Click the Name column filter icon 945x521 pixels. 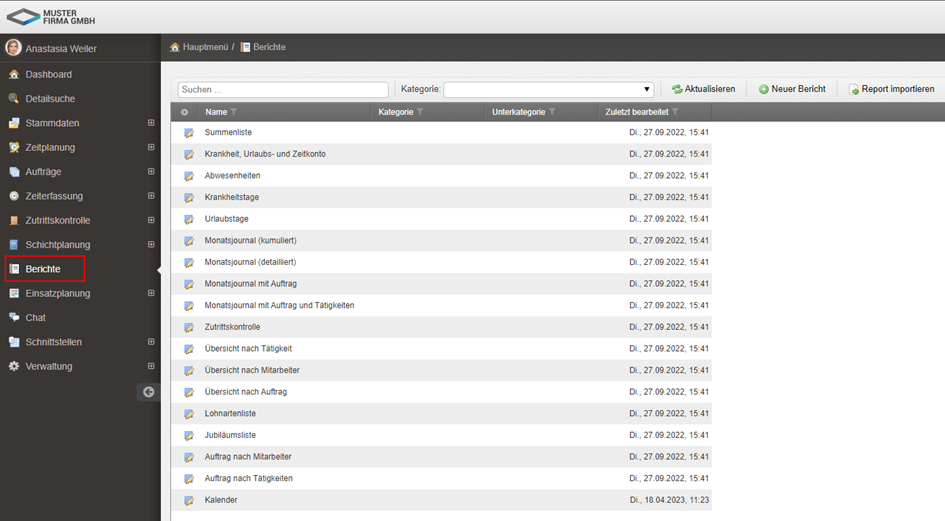[234, 112]
